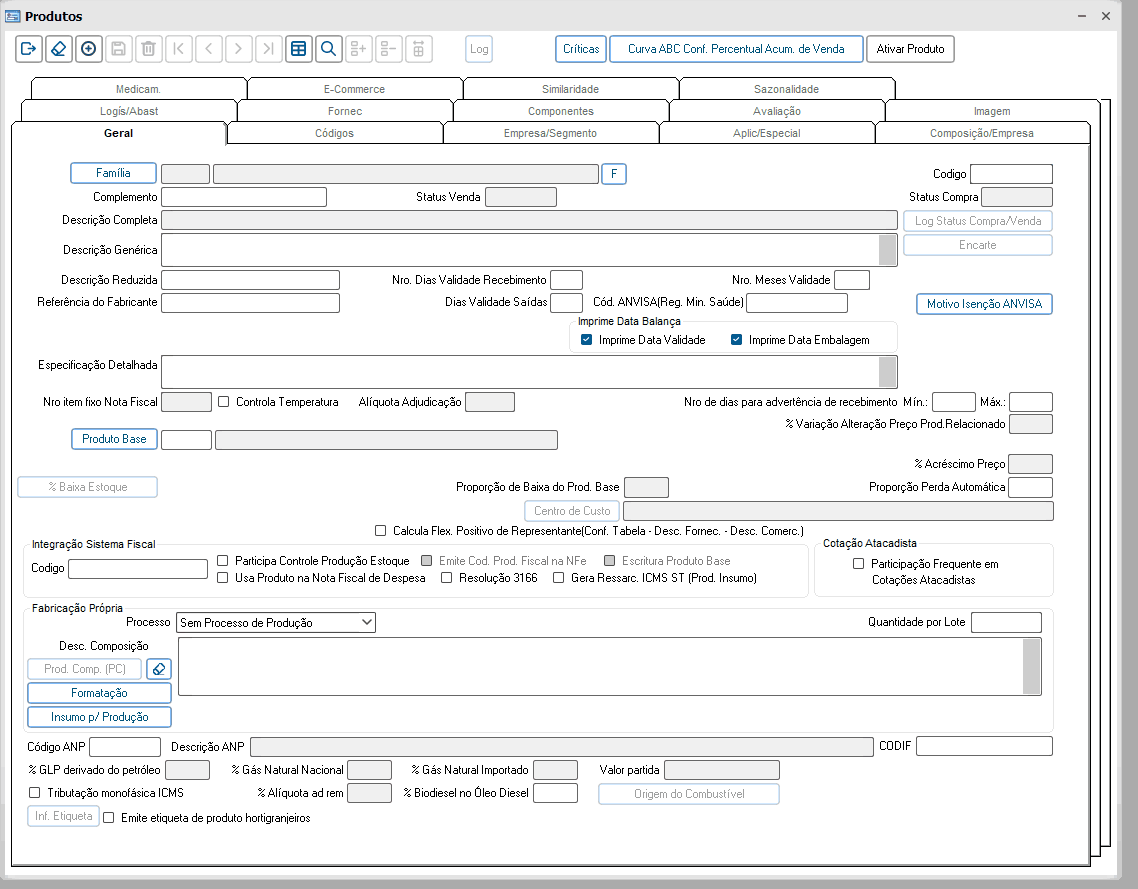Open the E-Commerce tab
The height and width of the screenshot is (889, 1138).
tap(354, 89)
